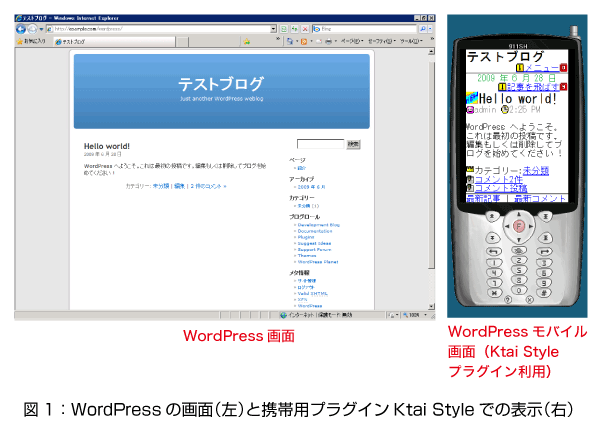This screenshot has height=432, width=600.
Task: Click the 未分類 category link under post
Action: [161, 186]
